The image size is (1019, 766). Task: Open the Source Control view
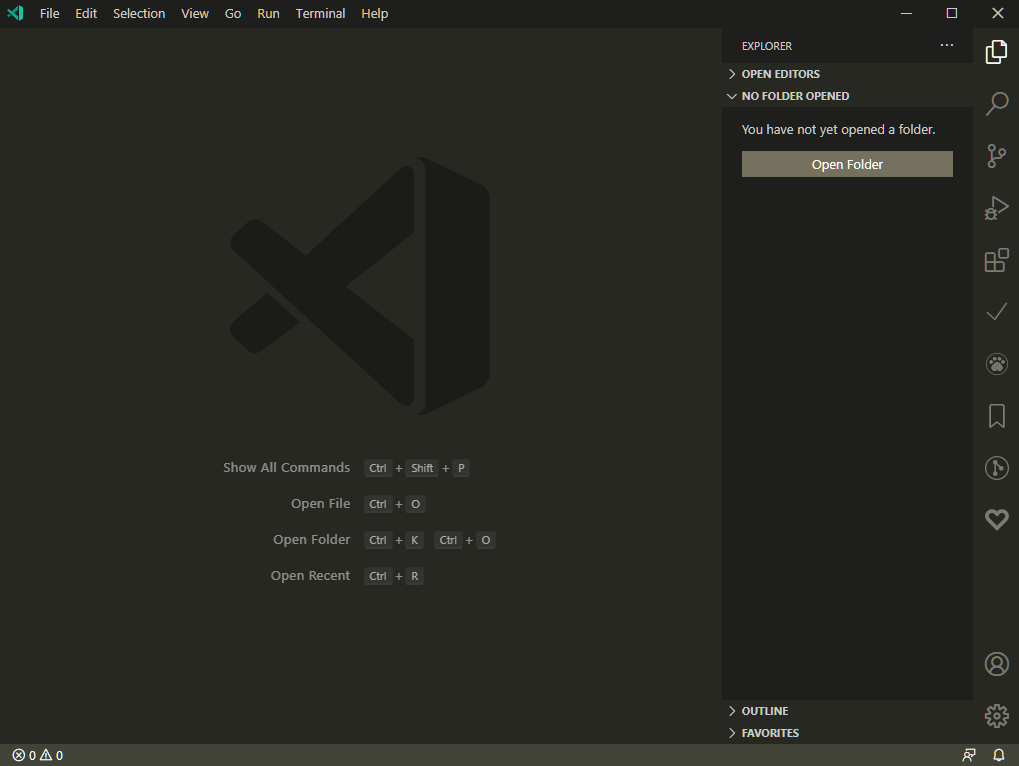pyautogui.click(x=995, y=156)
